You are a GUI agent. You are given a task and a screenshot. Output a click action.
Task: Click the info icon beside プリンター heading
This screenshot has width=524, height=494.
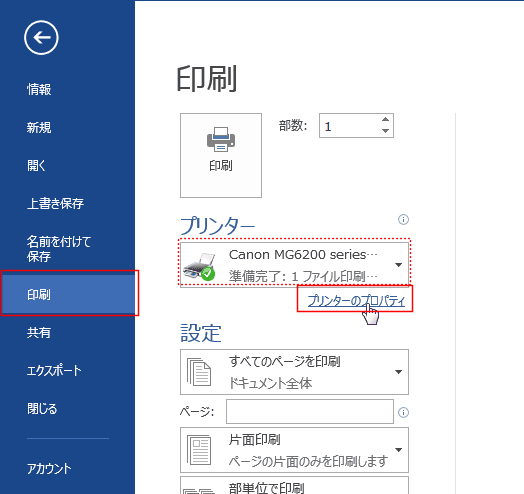(x=403, y=220)
